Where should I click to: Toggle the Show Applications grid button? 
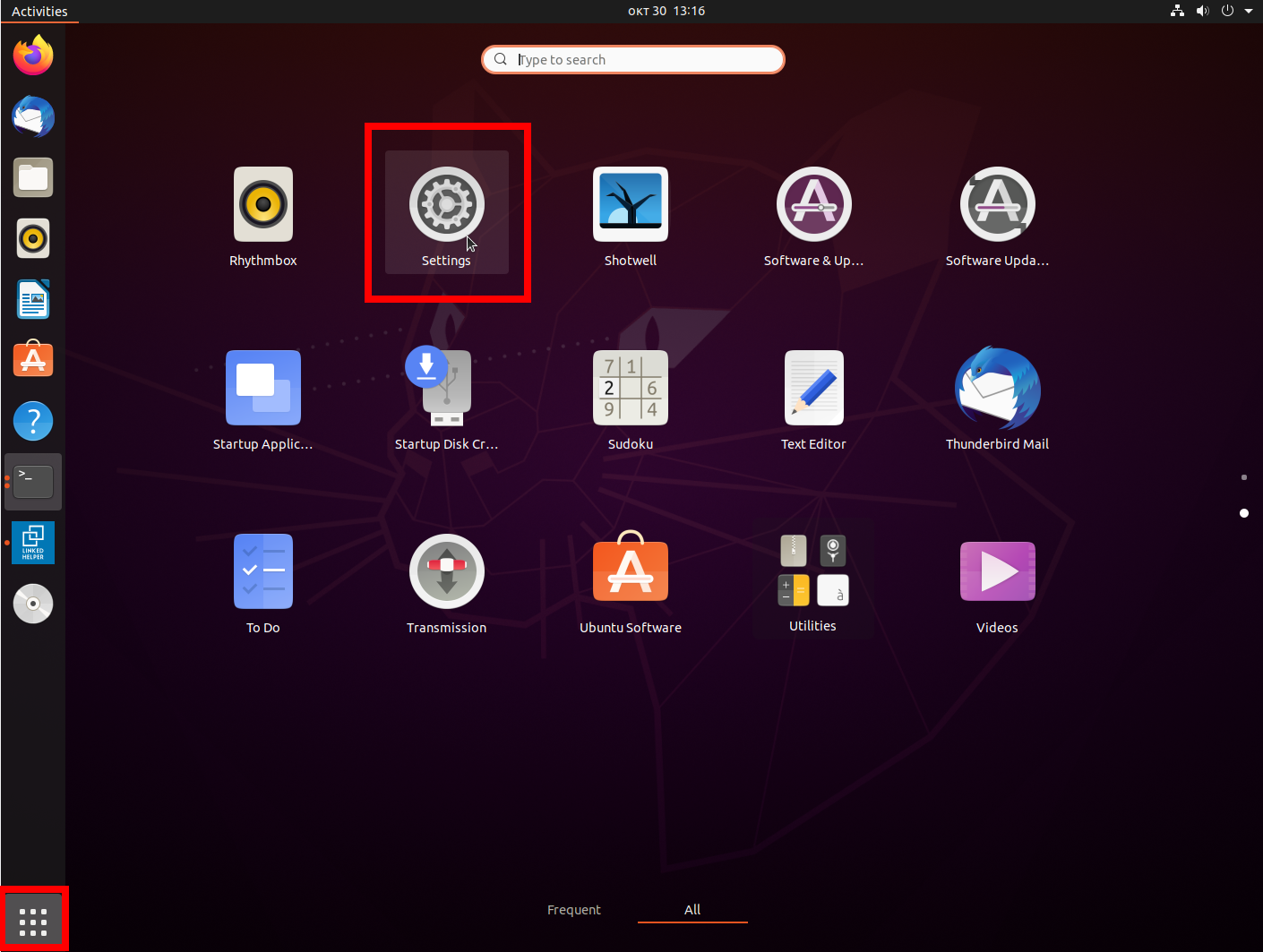[x=33, y=921]
